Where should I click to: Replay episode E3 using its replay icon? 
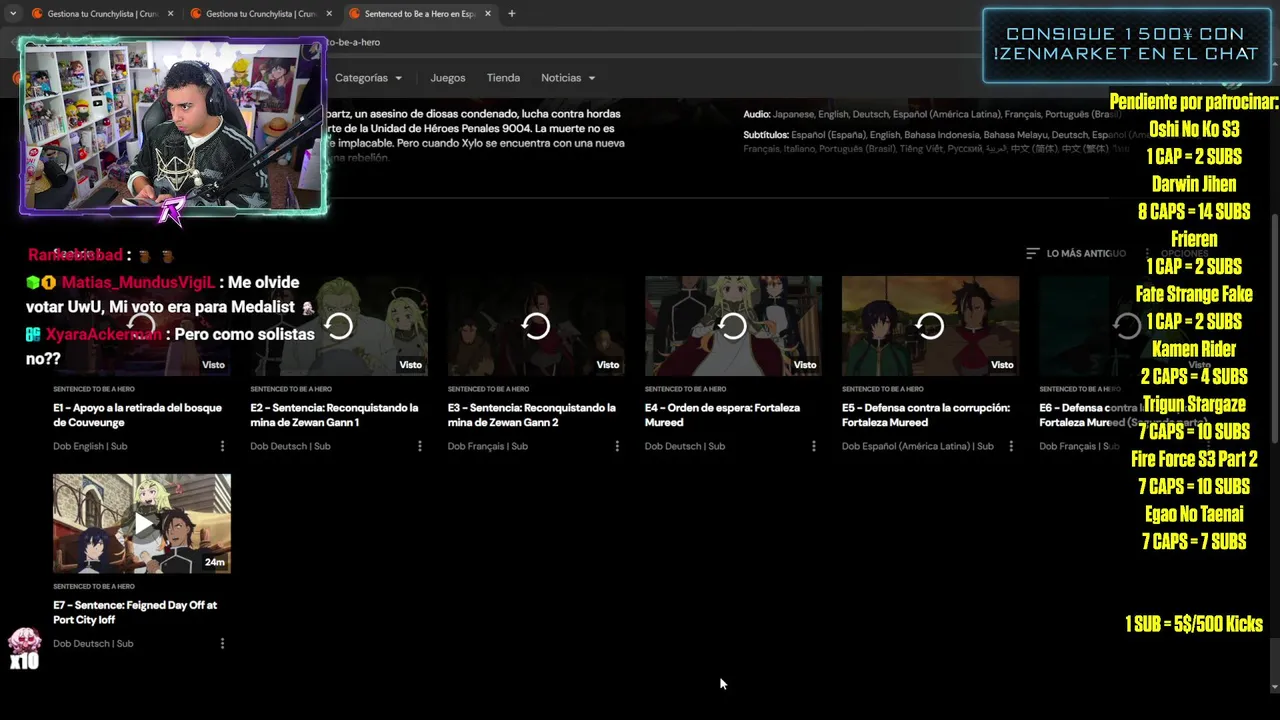click(536, 326)
